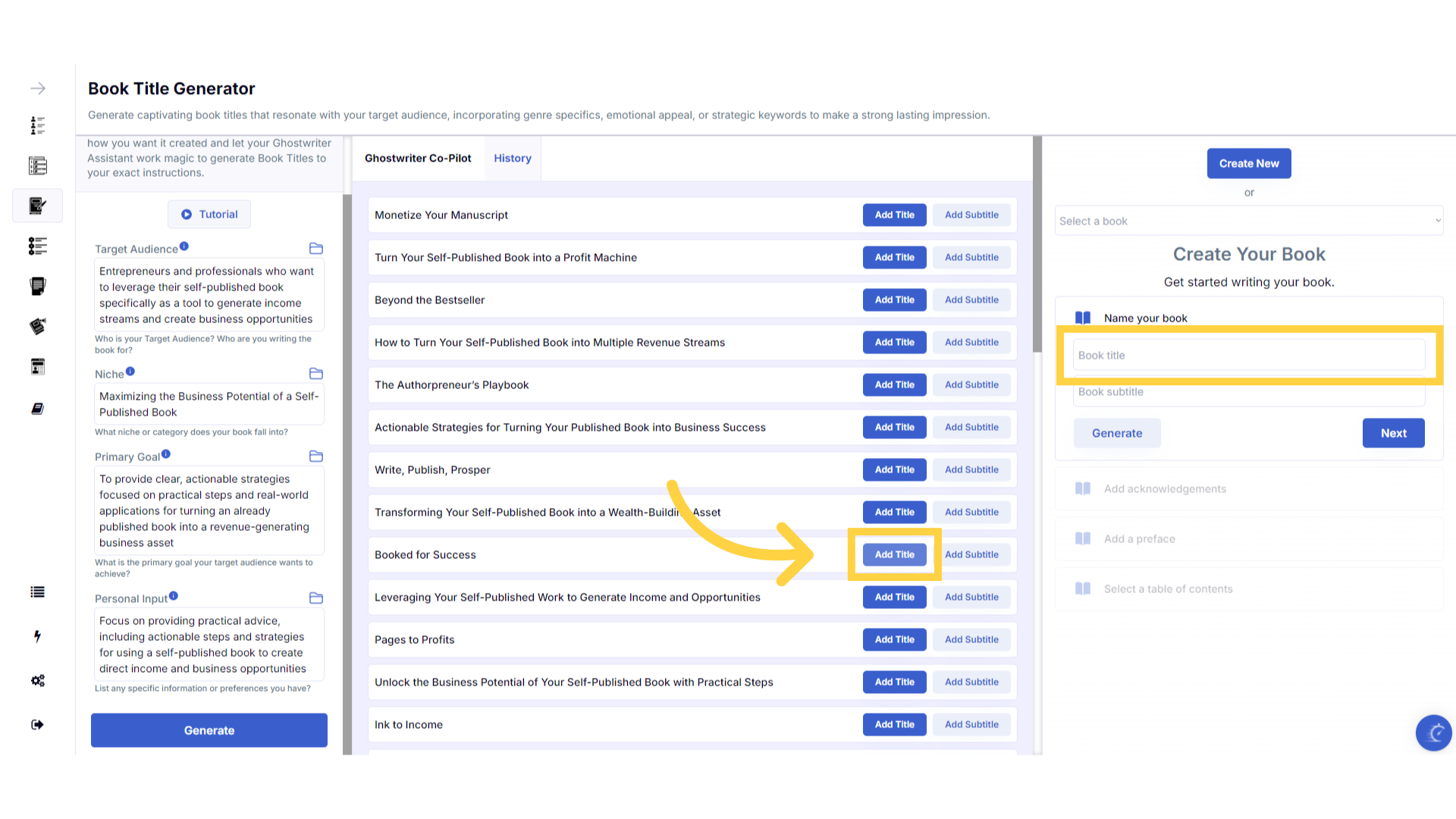The width and height of the screenshot is (1456, 819).
Task: Select the Ghostwriter Co-Pilot tab
Action: pyautogui.click(x=418, y=158)
